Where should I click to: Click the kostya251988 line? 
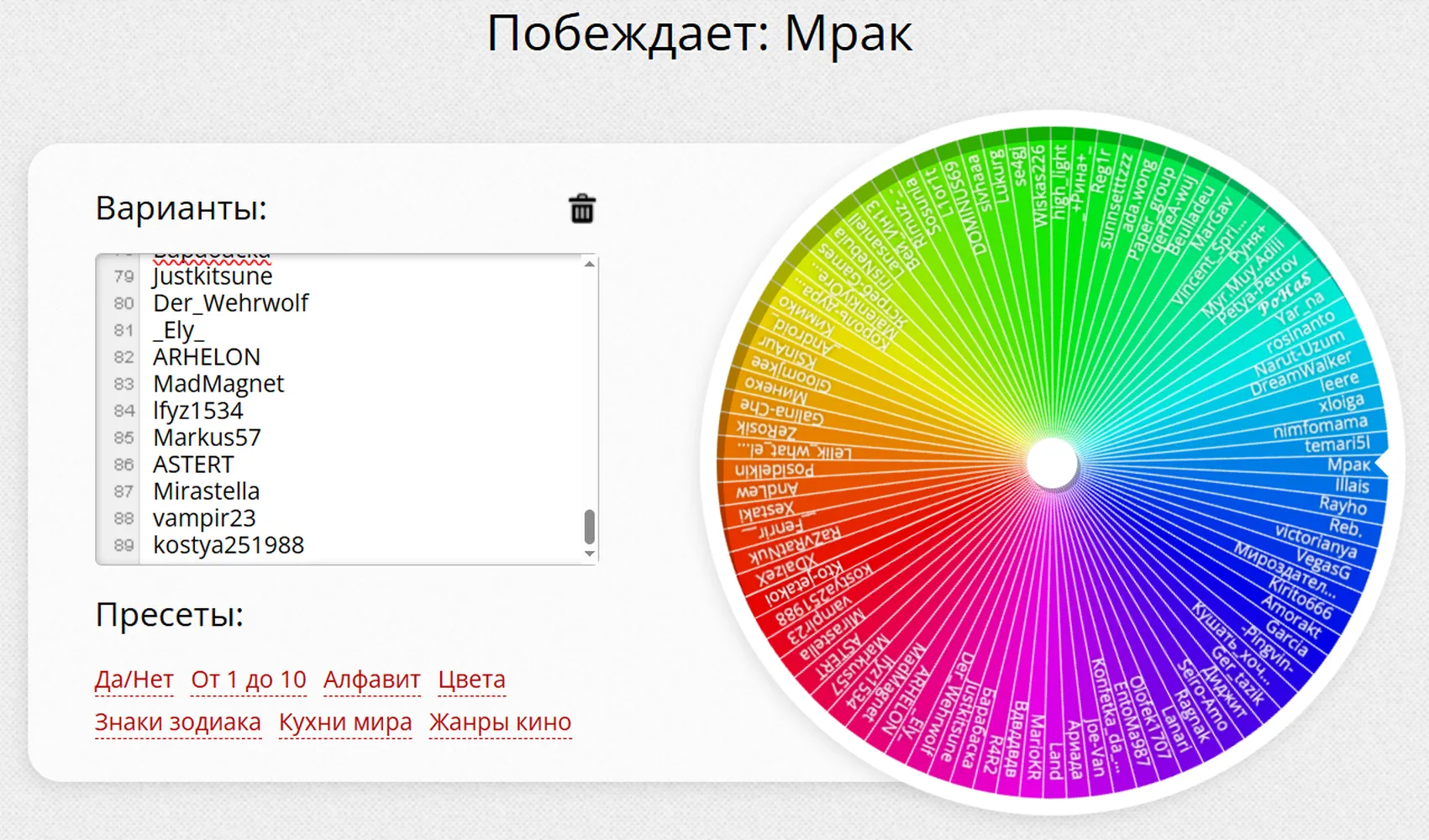pos(229,544)
